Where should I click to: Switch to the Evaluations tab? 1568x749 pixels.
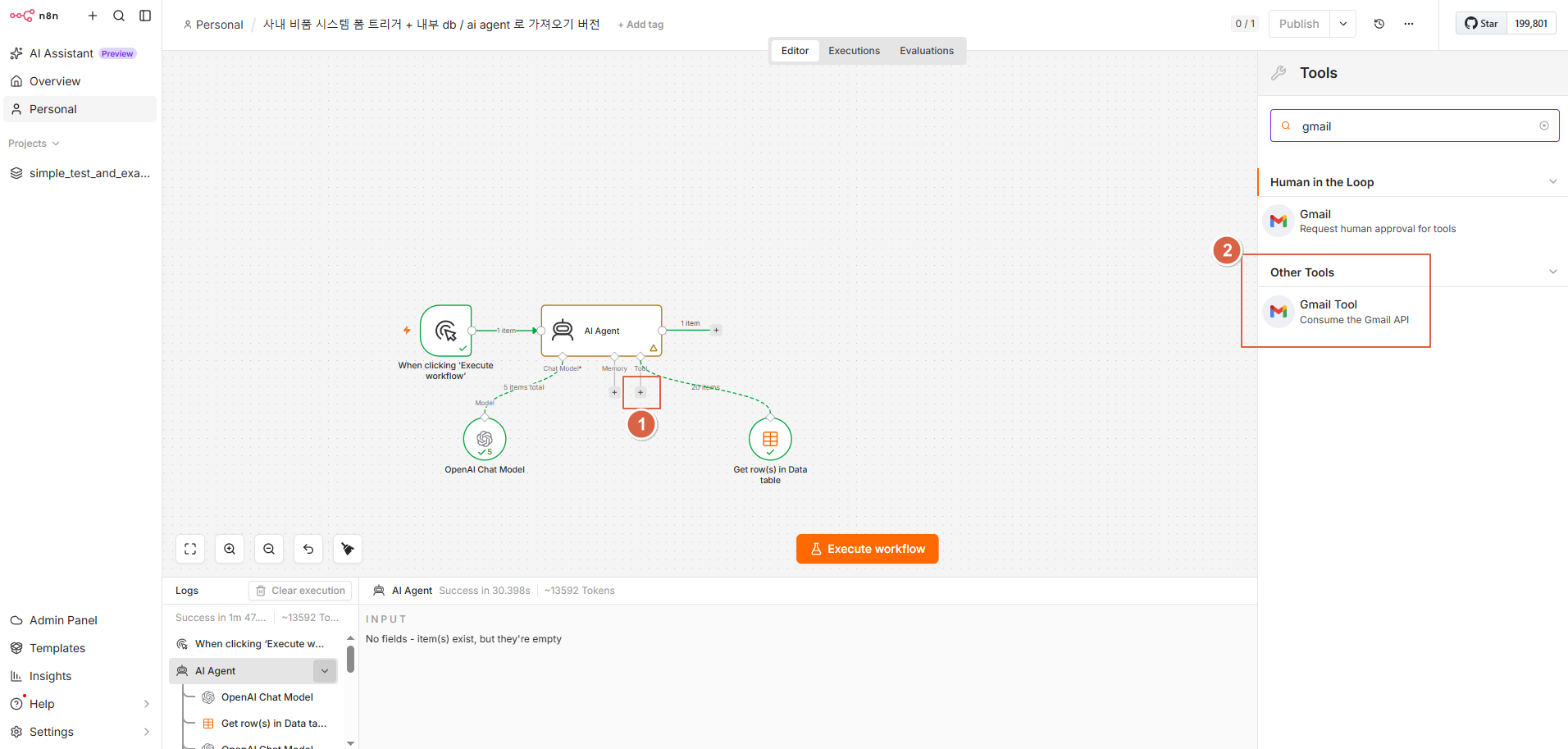coord(927,51)
